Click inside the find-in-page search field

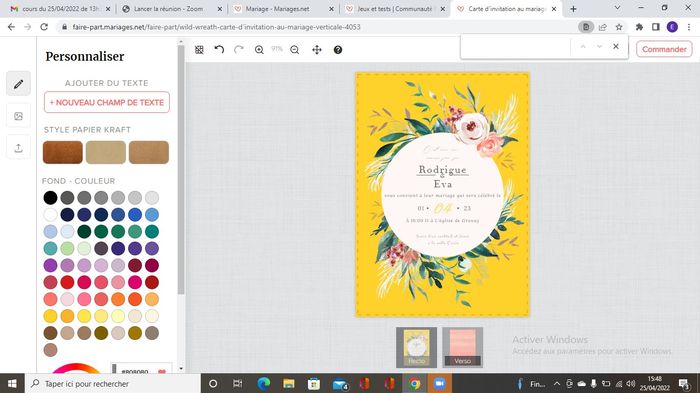click(516, 46)
